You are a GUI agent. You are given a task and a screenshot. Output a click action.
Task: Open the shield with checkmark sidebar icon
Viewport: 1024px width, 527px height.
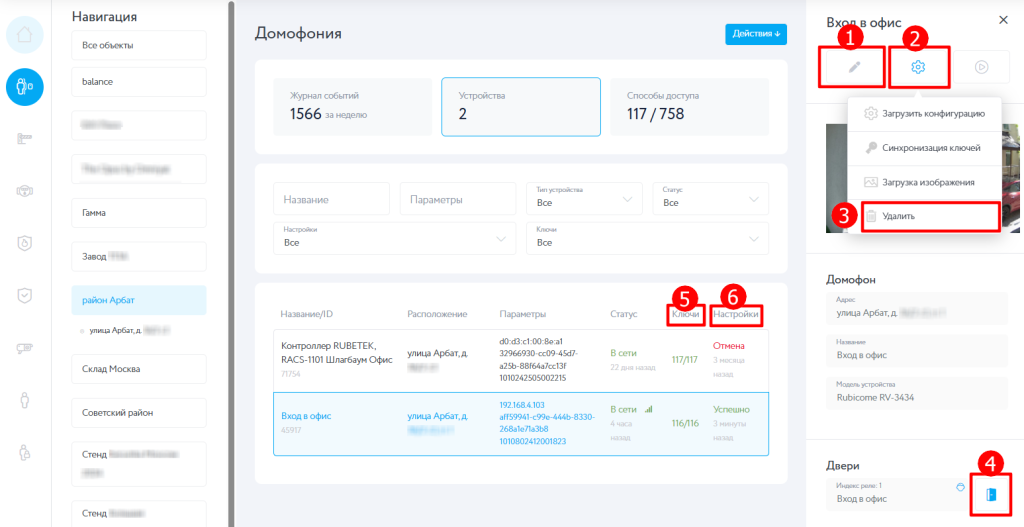coord(25,295)
